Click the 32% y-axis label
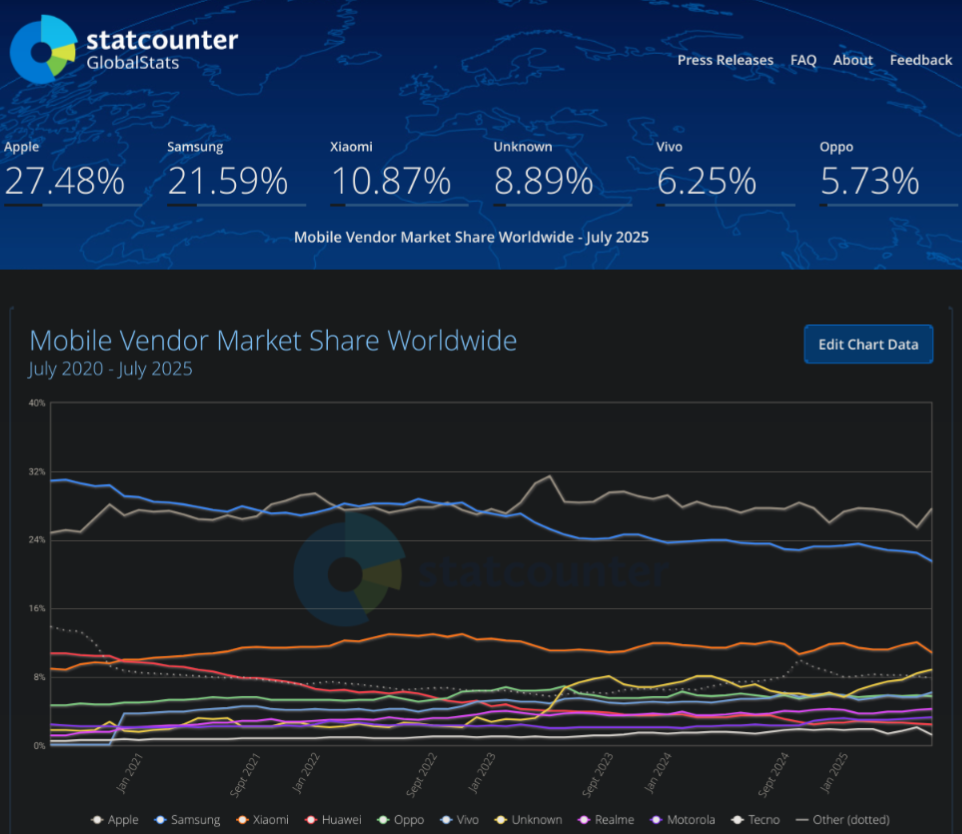The height and width of the screenshot is (834, 962). point(37,472)
